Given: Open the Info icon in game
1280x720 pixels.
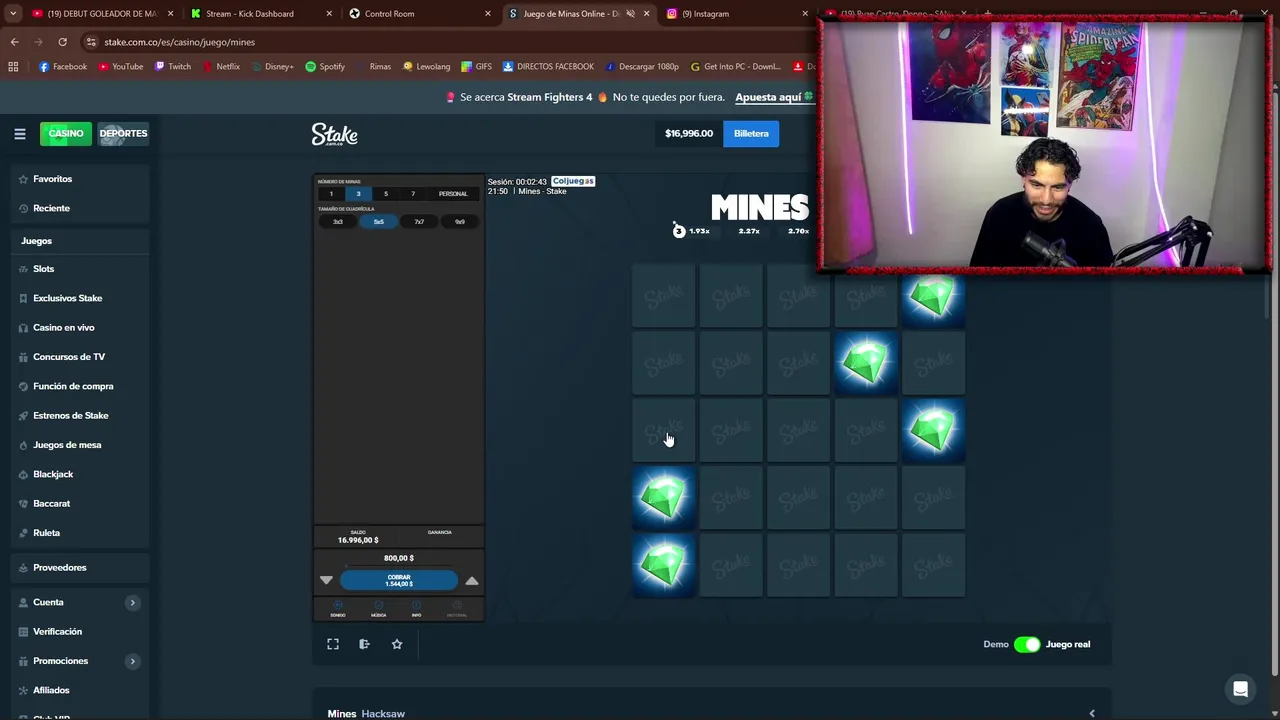Looking at the screenshot, I should point(416,608).
